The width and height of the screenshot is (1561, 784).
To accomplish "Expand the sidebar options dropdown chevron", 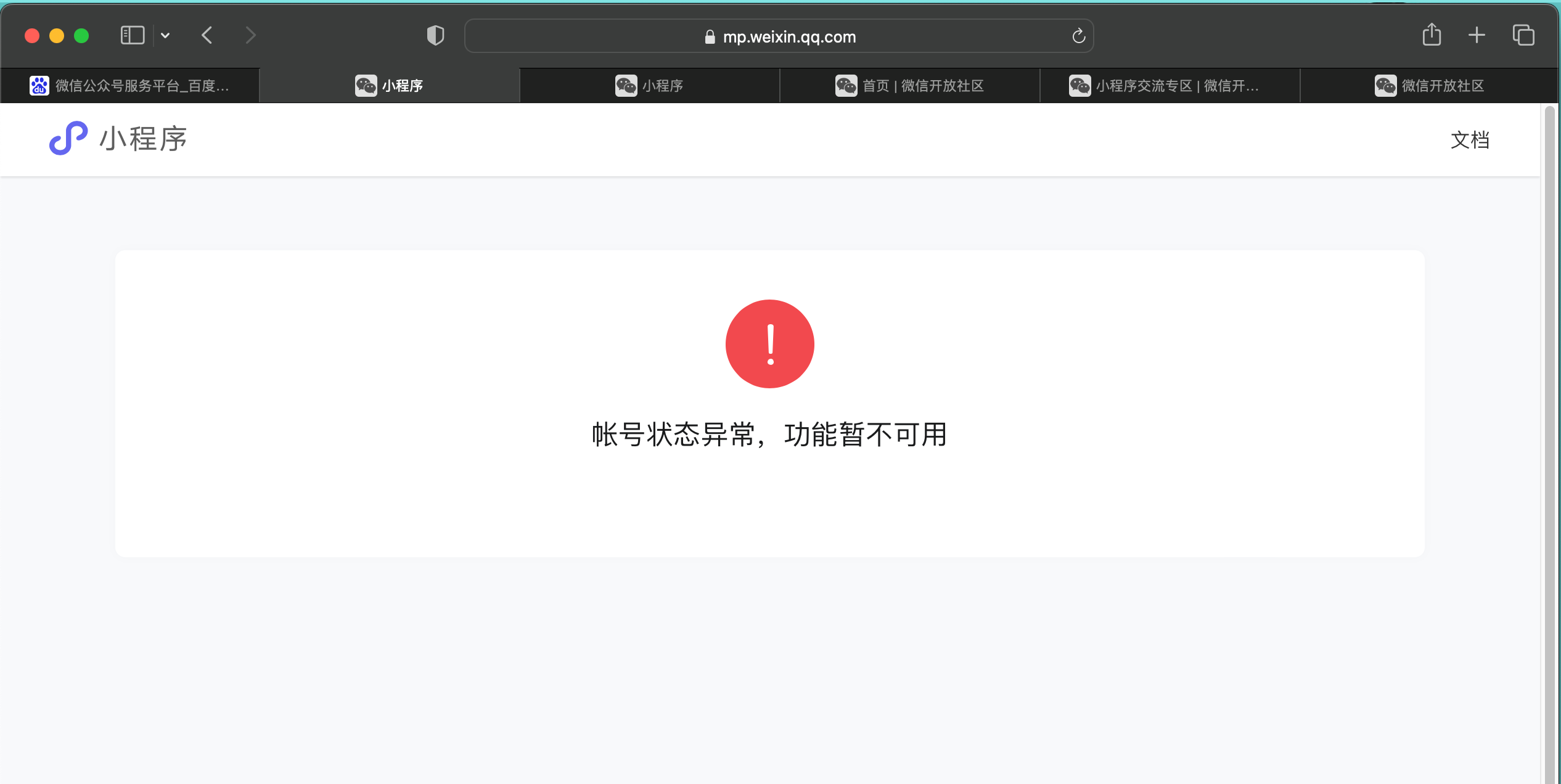I will click(x=165, y=35).
